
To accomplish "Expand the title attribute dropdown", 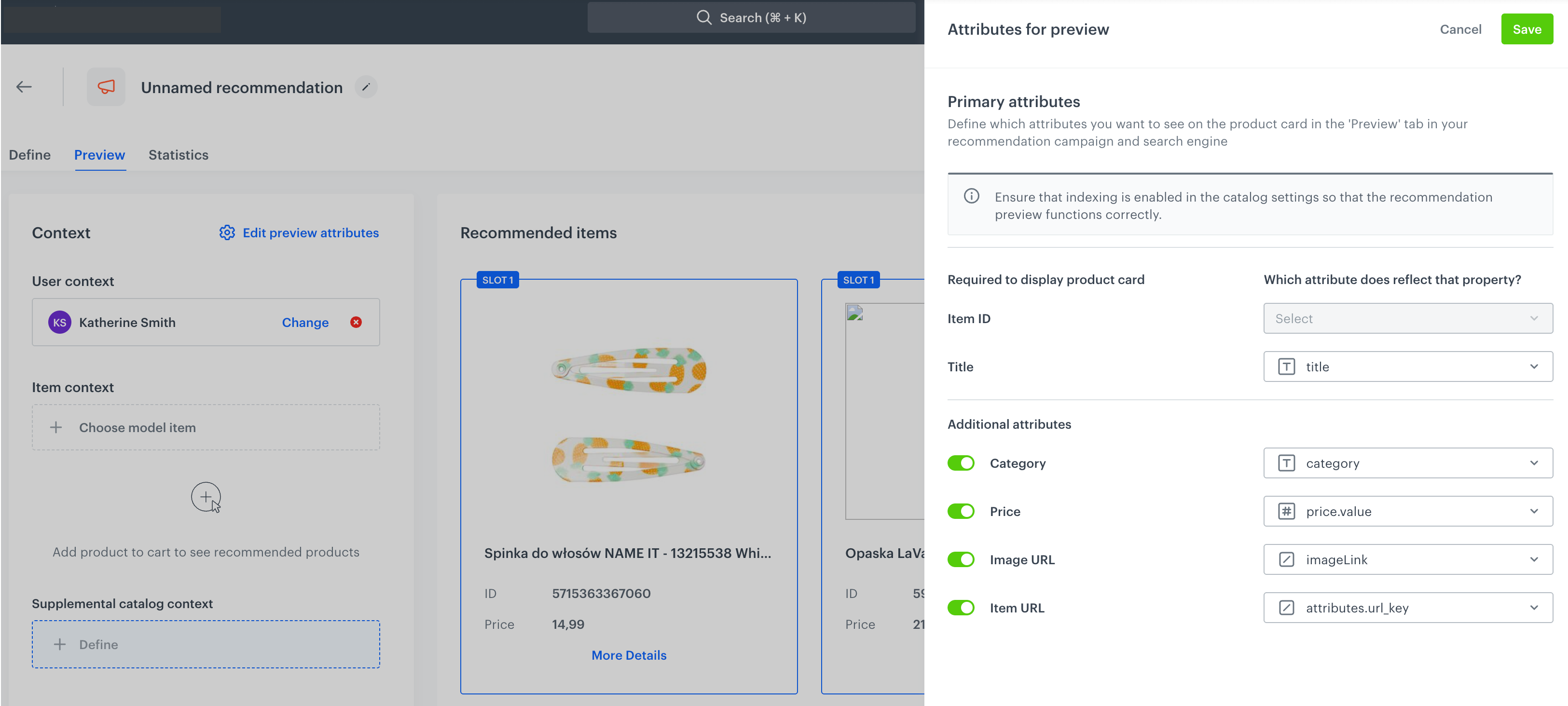I will tap(1407, 367).
